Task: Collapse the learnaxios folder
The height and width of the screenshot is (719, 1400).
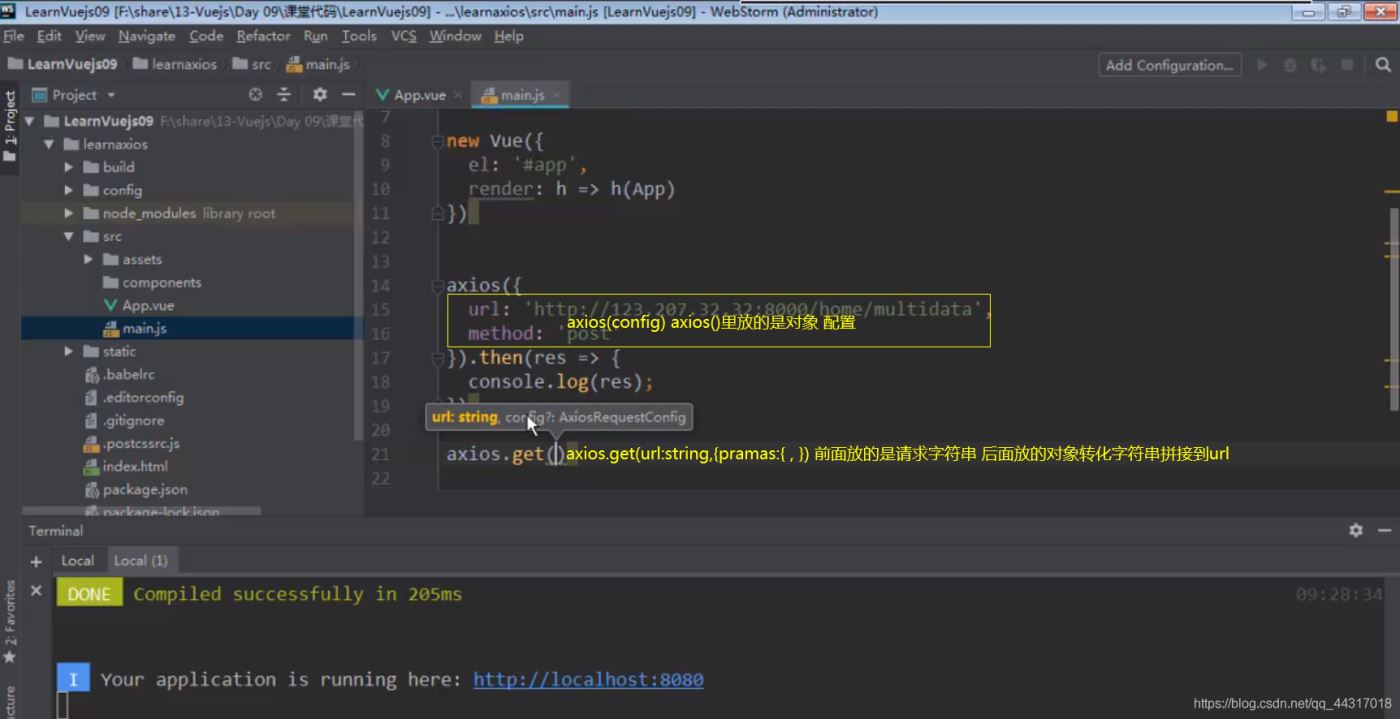Action: click(x=49, y=144)
